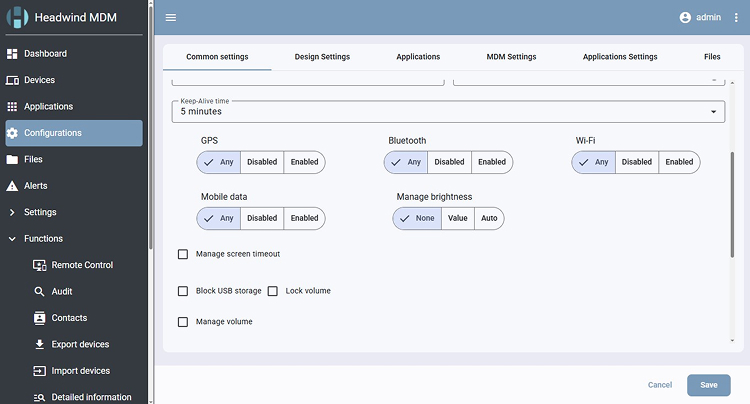Image resolution: width=750 pixels, height=404 pixels.
Task: Set Bluetooth to Any
Action: (x=406, y=162)
